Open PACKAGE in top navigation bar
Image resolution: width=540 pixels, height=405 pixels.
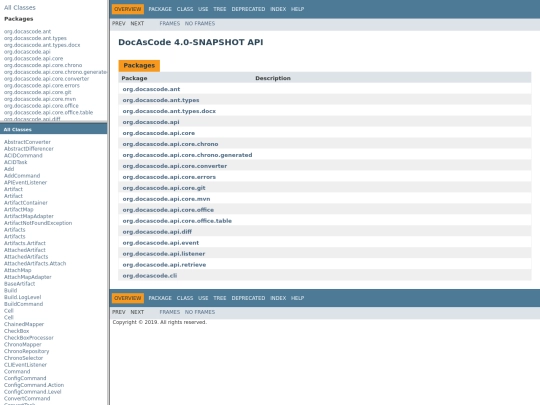tap(160, 9)
